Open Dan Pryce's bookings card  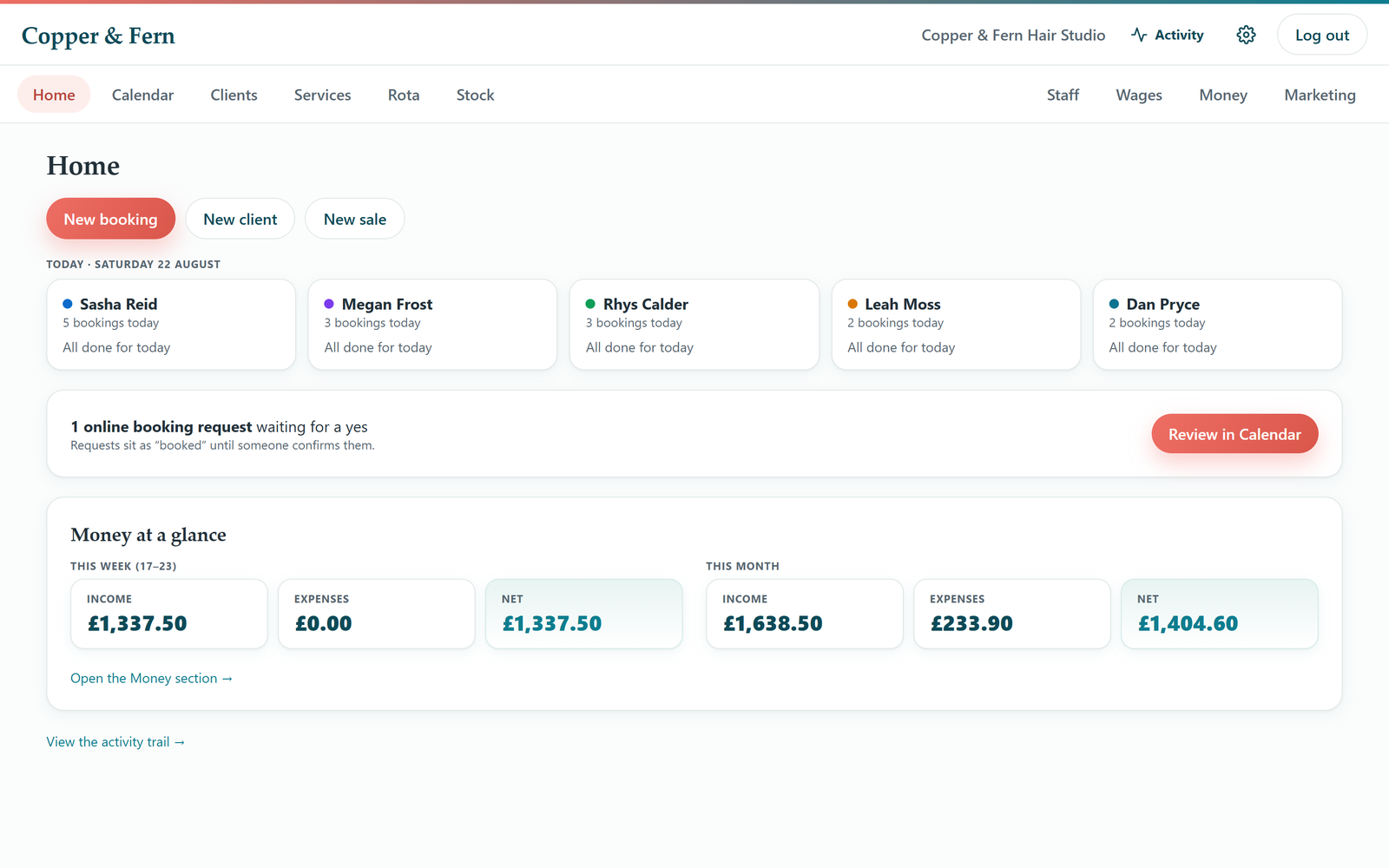tap(1217, 325)
